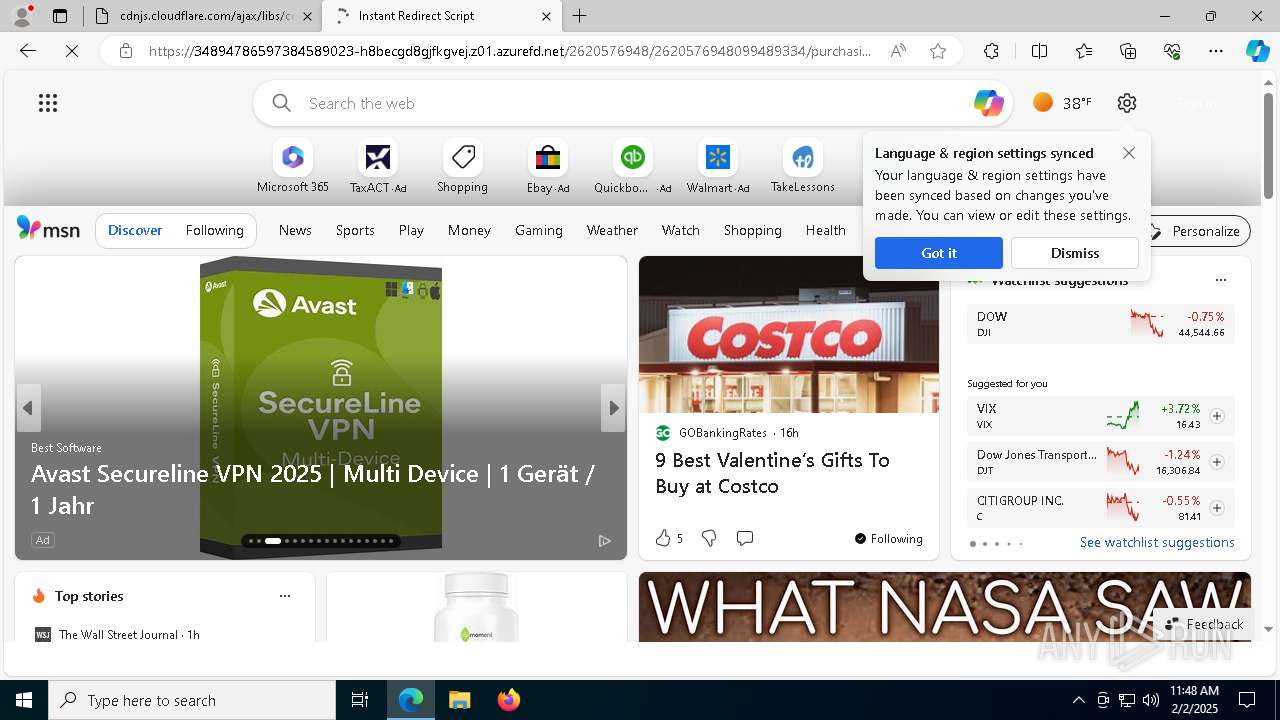Click the Got it button
1280x720 pixels.
pos(939,253)
